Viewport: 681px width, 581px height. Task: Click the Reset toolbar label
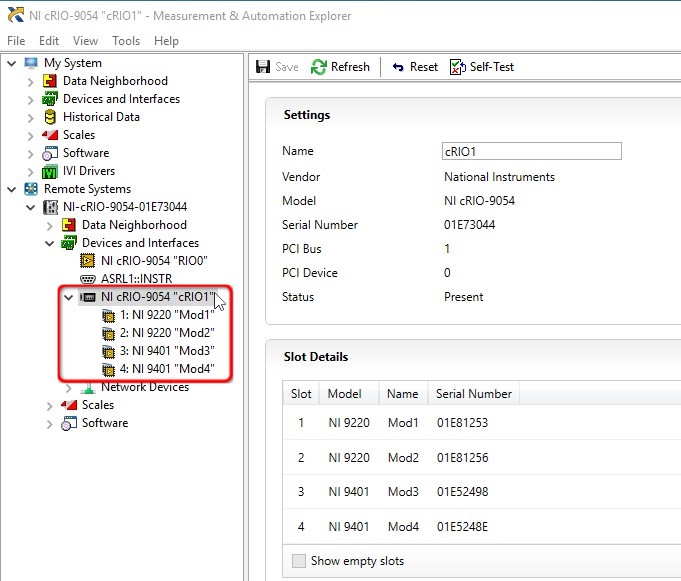click(424, 67)
